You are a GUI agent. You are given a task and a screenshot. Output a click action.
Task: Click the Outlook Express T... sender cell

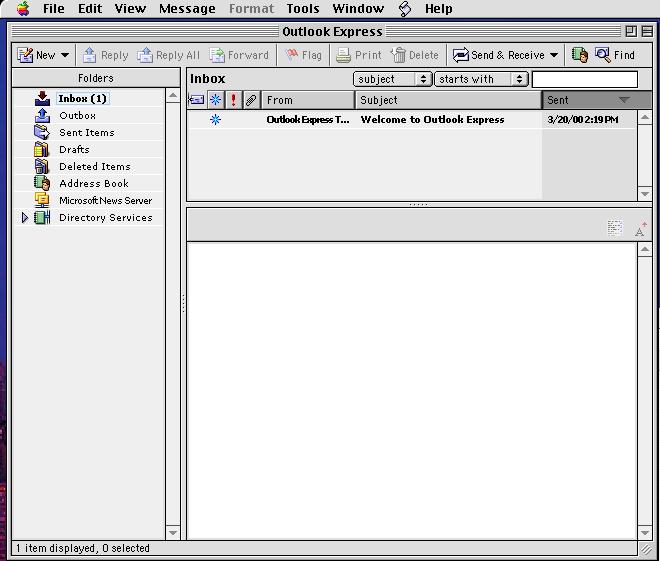coord(308,120)
